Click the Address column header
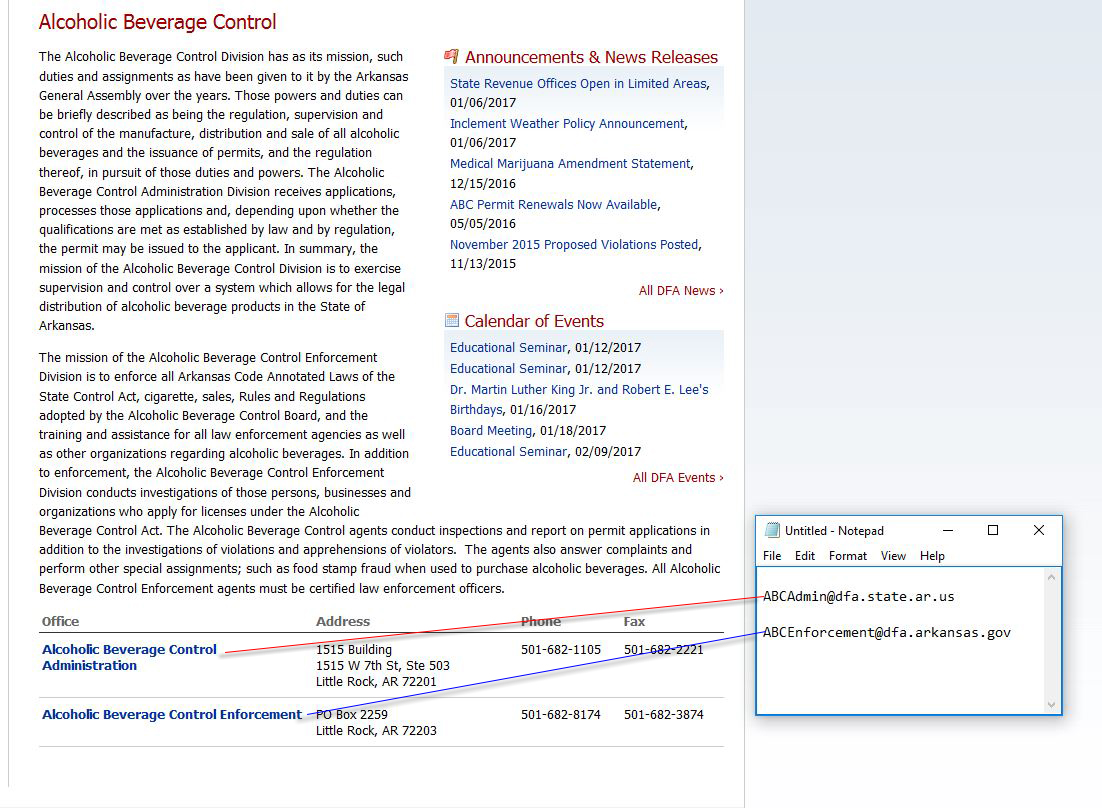Viewport: 1102px width, 808px height. 343,621
